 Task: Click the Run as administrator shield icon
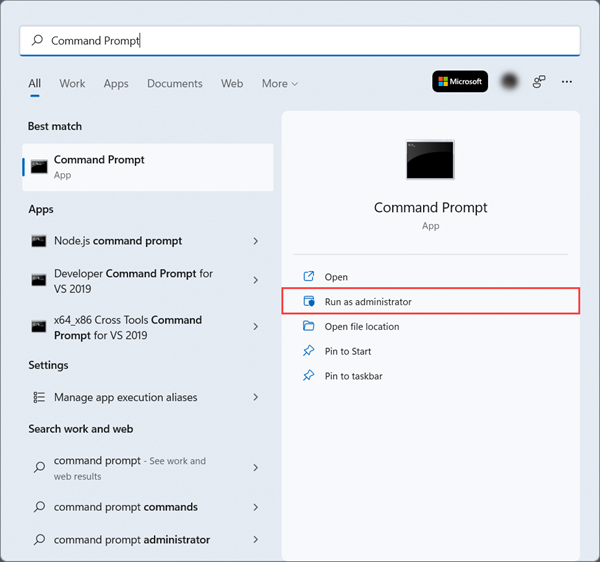click(308, 301)
